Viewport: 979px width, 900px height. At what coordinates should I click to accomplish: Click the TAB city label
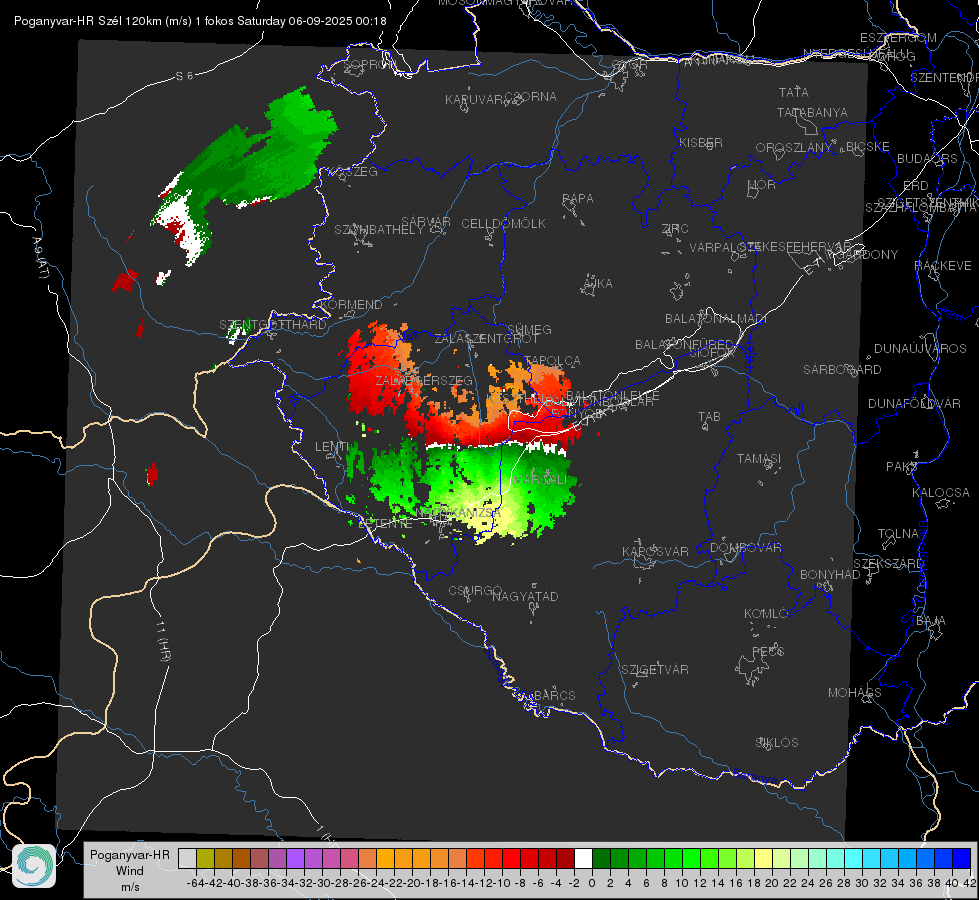coord(709,417)
